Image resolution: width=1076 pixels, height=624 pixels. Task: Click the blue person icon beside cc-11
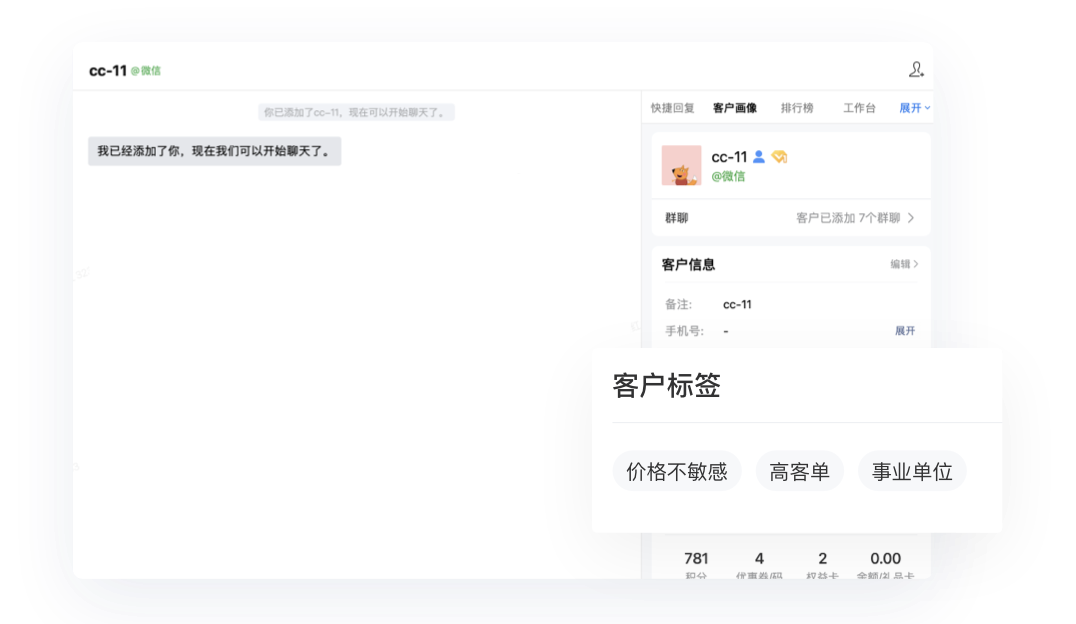point(758,157)
